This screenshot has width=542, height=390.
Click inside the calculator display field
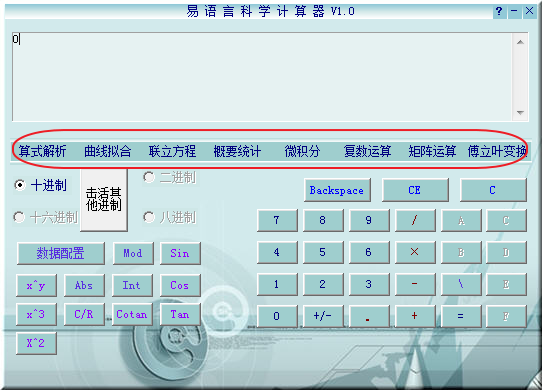(x=263, y=77)
